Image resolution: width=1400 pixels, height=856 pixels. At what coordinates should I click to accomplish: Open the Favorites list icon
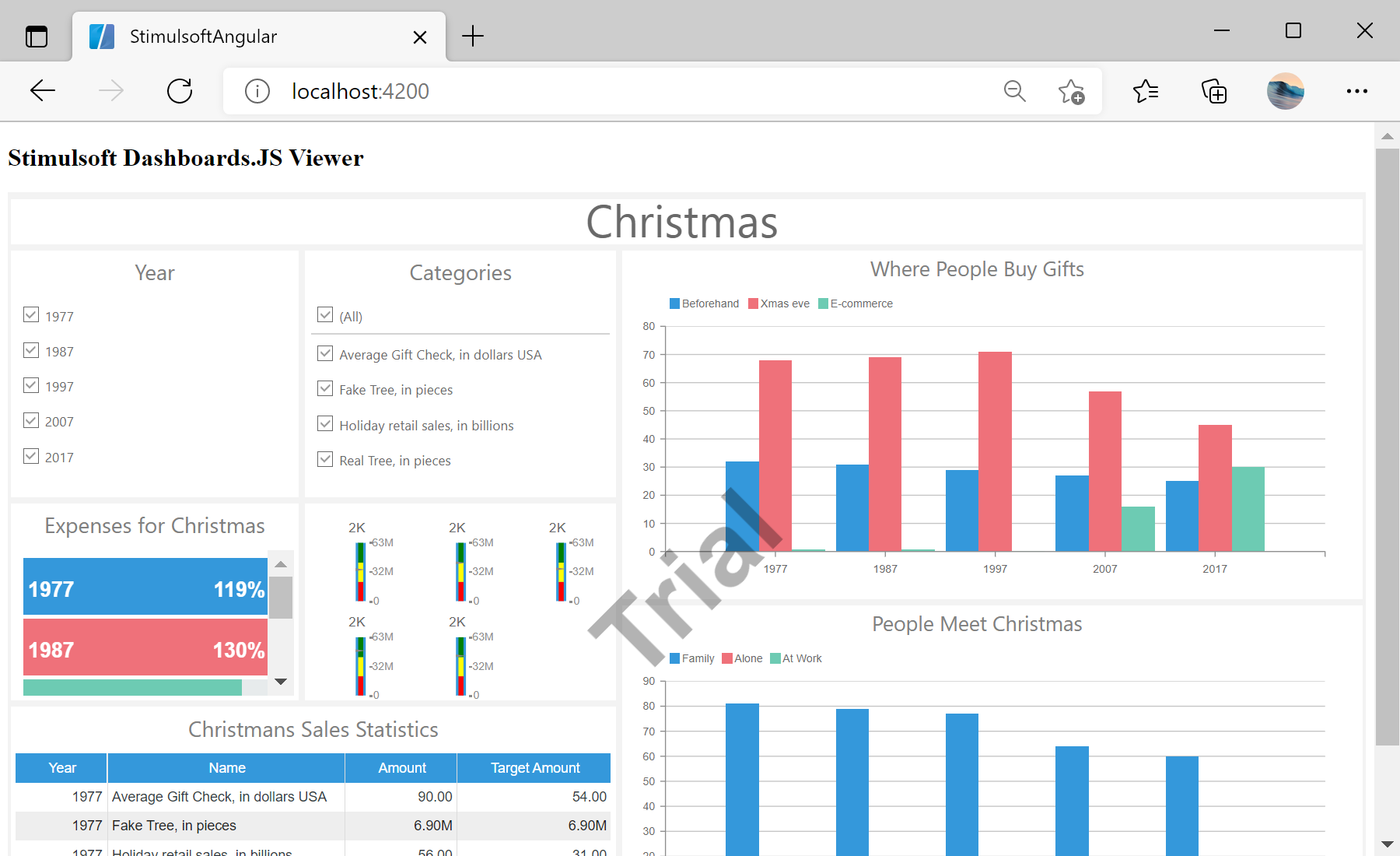[1146, 91]
